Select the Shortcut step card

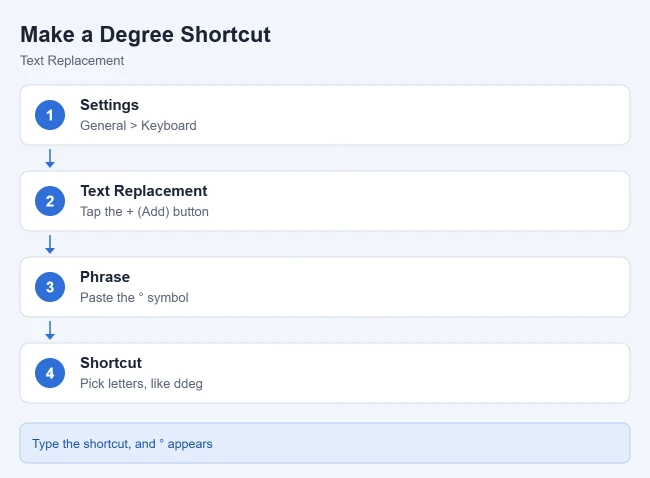[x=325, y=373]
